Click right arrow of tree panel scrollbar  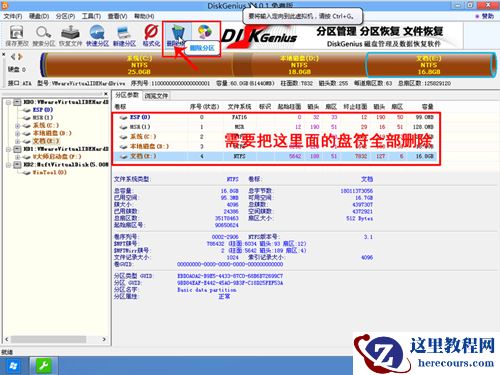[x=104, y=339]
